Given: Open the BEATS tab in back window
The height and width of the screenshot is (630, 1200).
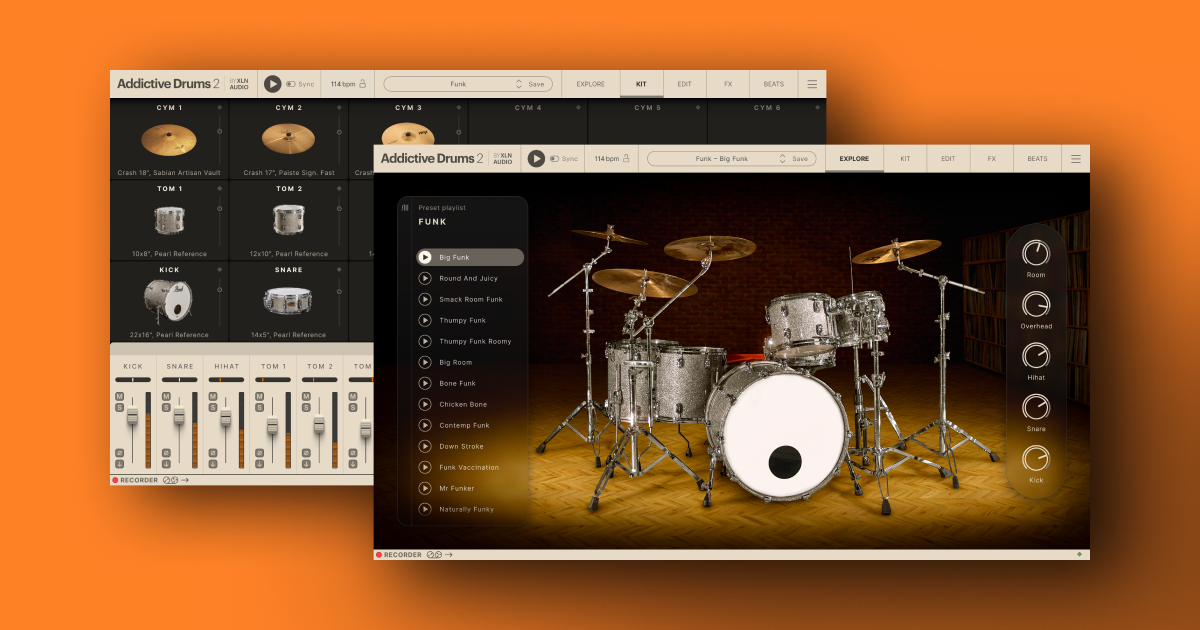Looking at the screenshot, I should tap(774, 84).
